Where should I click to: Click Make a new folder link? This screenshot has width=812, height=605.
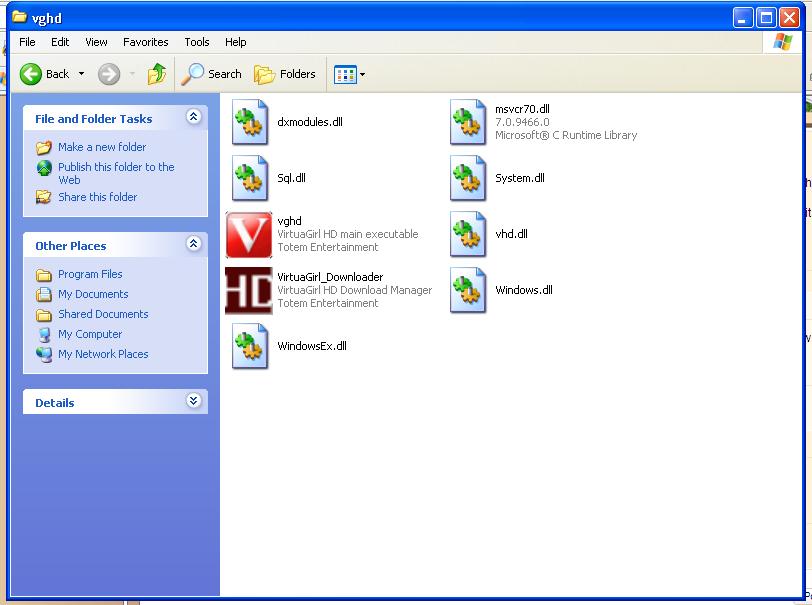click(102, 147)
